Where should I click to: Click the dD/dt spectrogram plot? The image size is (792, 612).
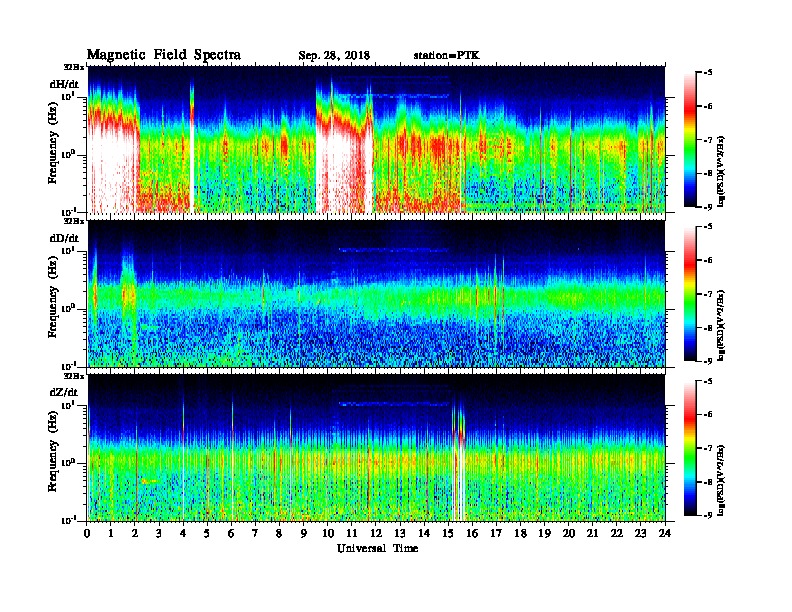tap(376, 294)
